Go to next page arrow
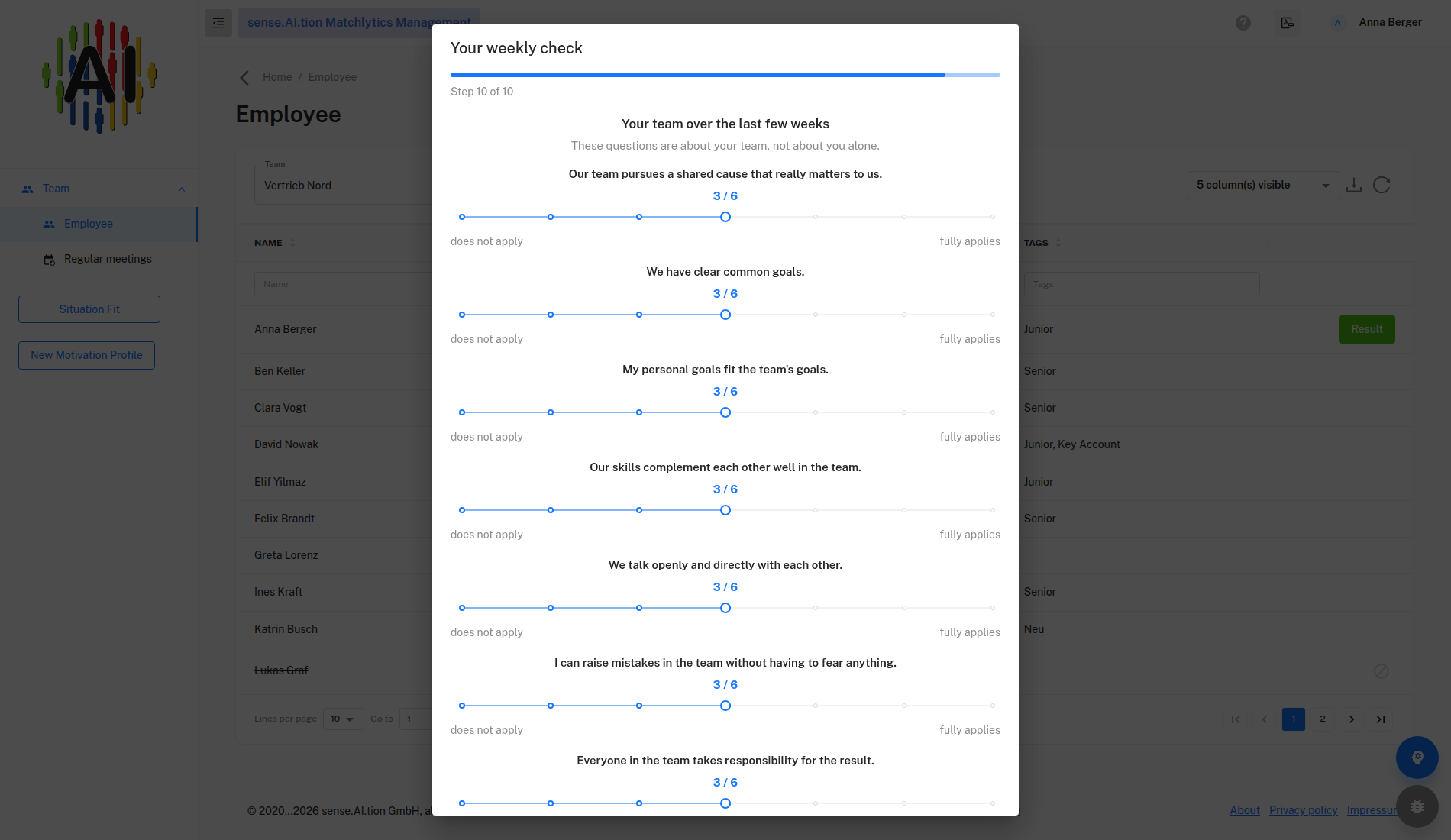1451x840 pixels. 1352,719
